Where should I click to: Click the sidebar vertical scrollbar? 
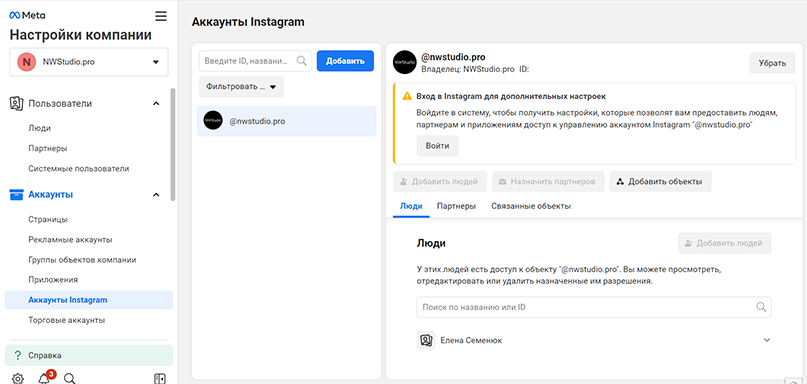point(173,144)
